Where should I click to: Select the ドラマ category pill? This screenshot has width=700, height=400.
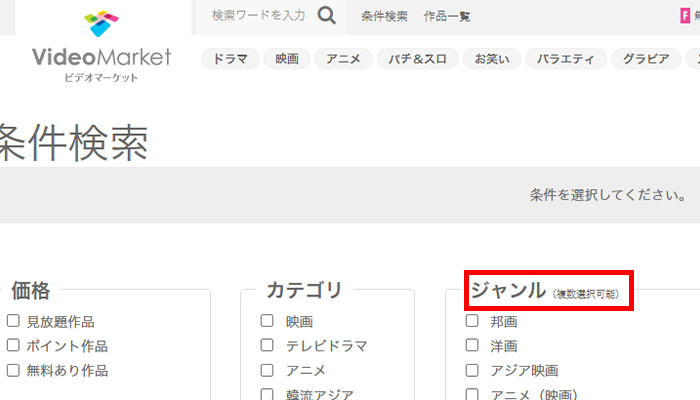(x=230, y=58)
